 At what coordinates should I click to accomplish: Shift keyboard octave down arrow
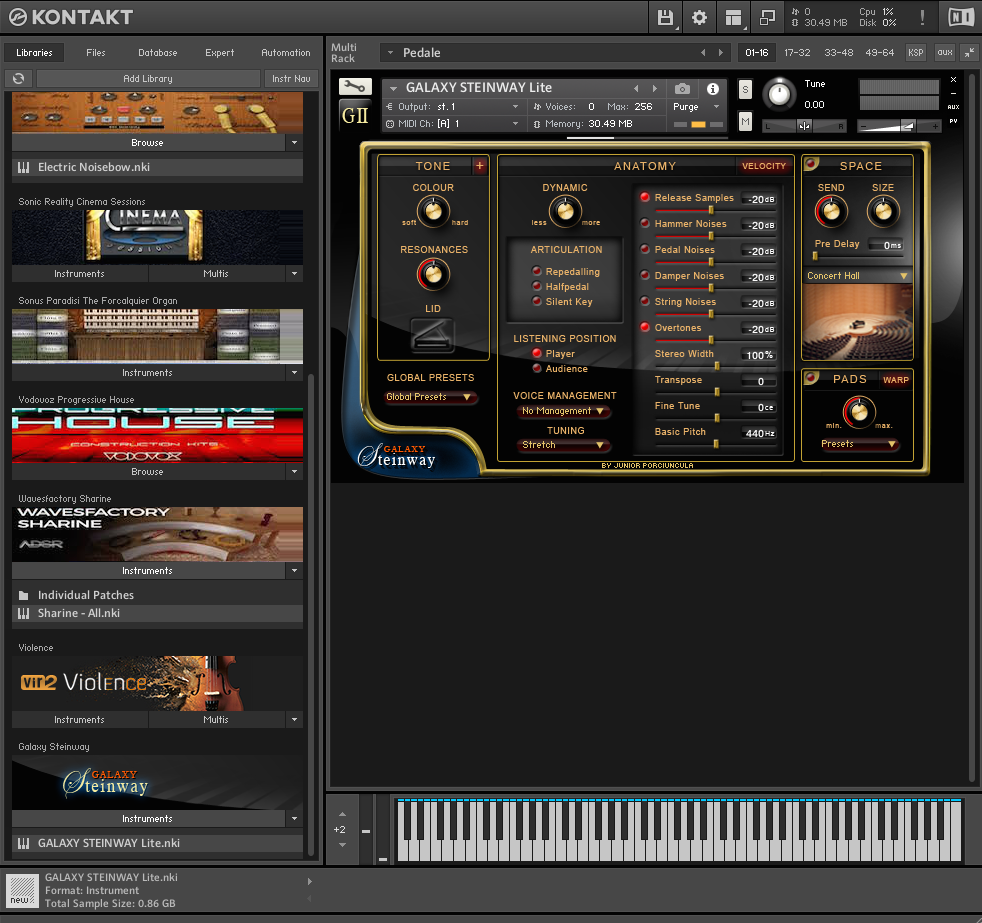(x=342, y=845)
